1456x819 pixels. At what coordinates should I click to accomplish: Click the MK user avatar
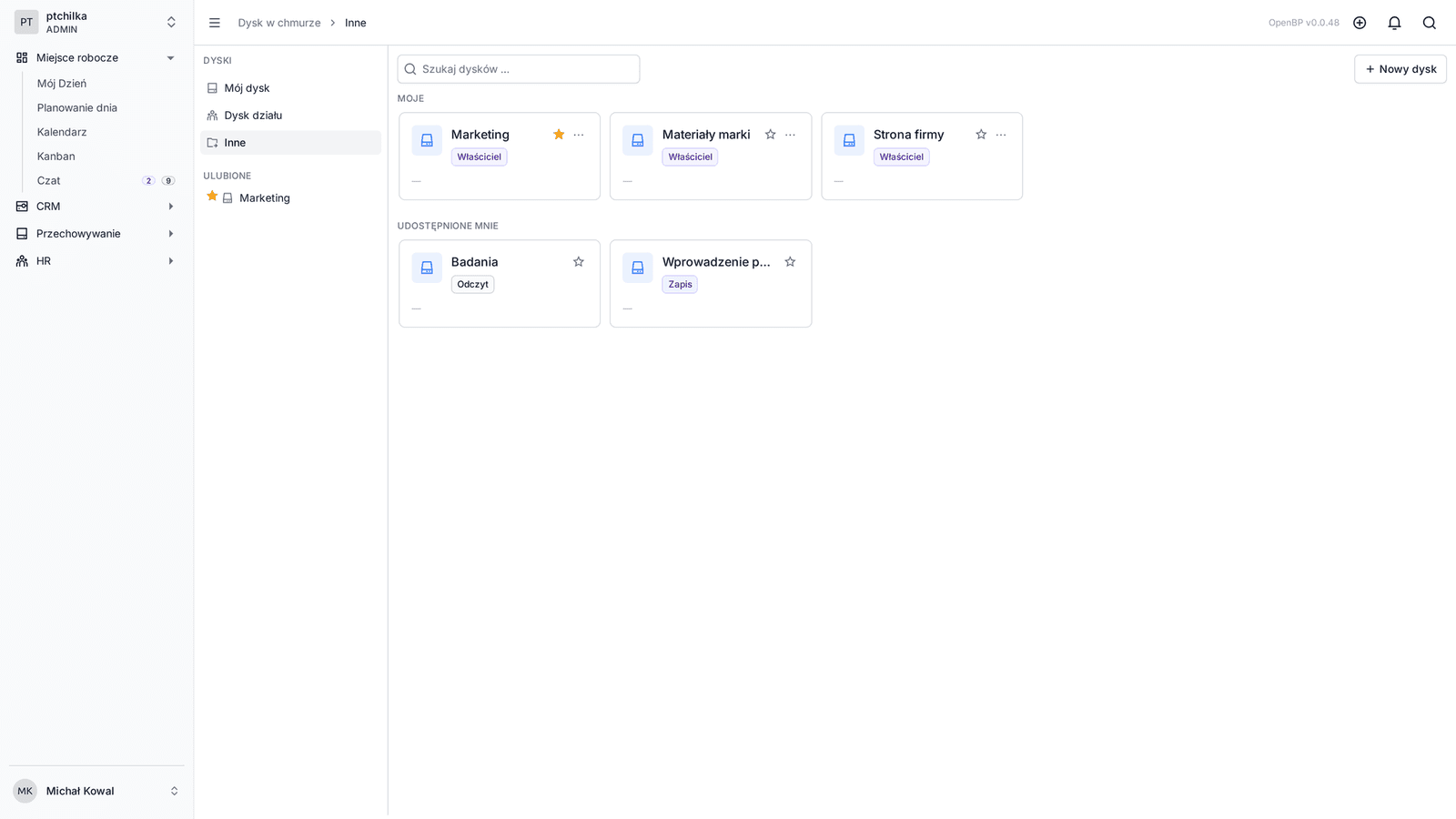click(25, 791)
